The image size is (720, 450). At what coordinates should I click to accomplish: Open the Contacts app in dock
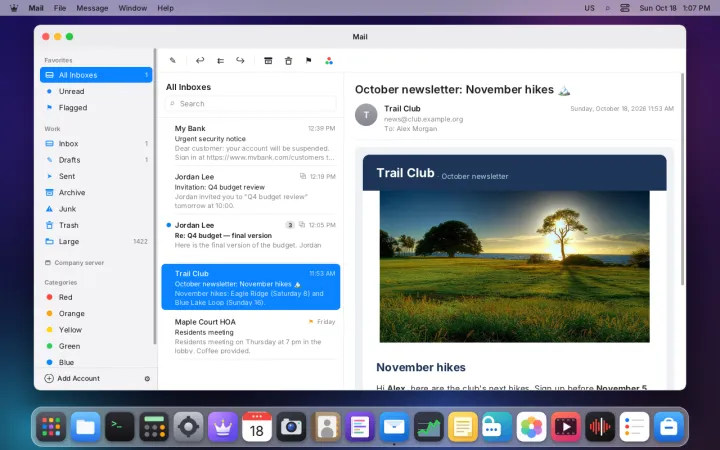[326, 427]
